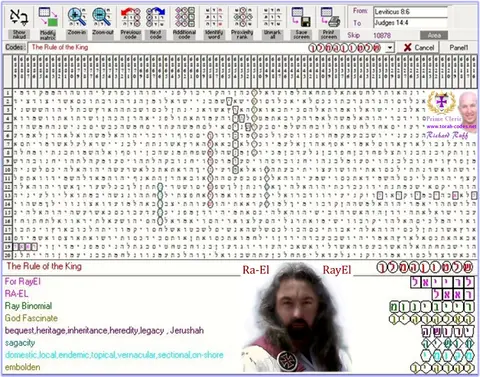This screenshot has height=377, width=480.
Task: Click the Zoom-in magnifier icon
Action: [77, 17]
